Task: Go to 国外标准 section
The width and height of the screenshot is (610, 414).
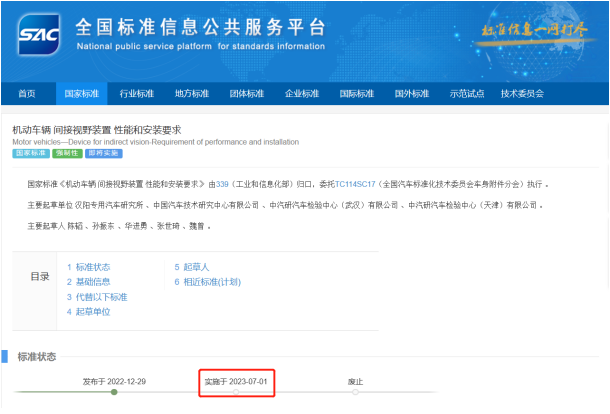Action: coord(412,94)
